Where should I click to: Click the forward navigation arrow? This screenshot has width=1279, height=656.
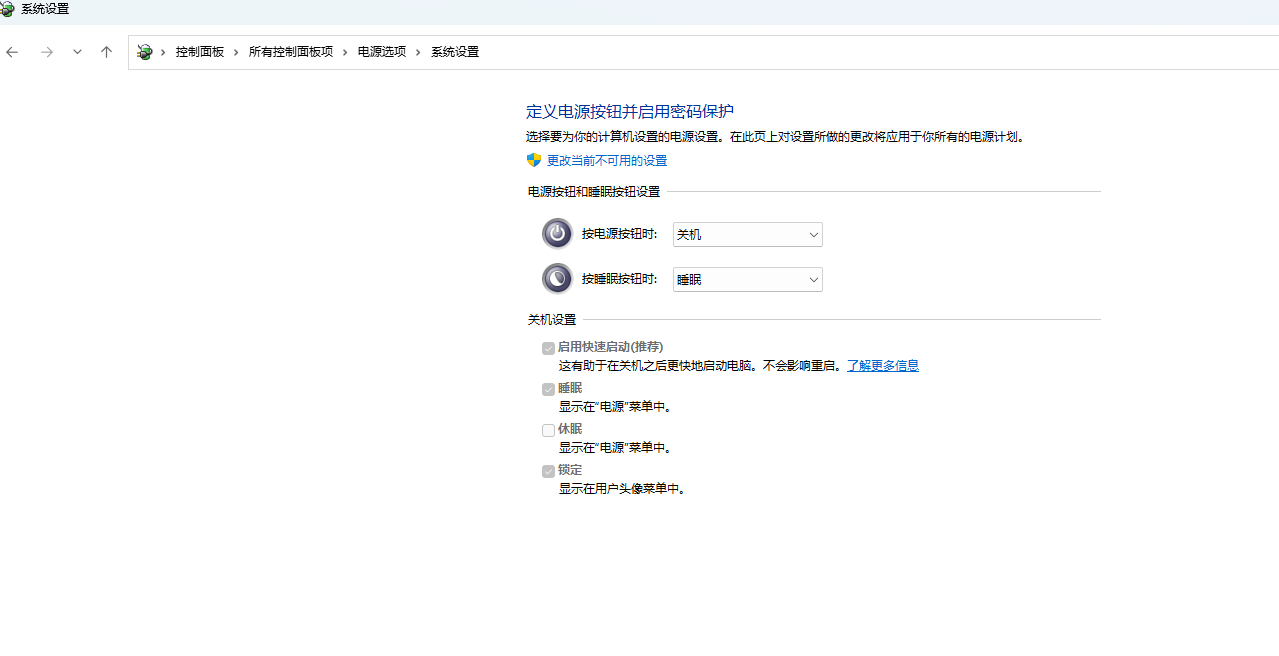pos(46,52)
